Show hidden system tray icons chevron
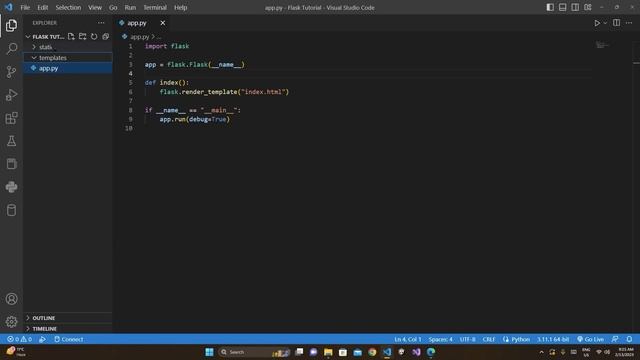This screenshot has width=640, height=360. [542, 352]
